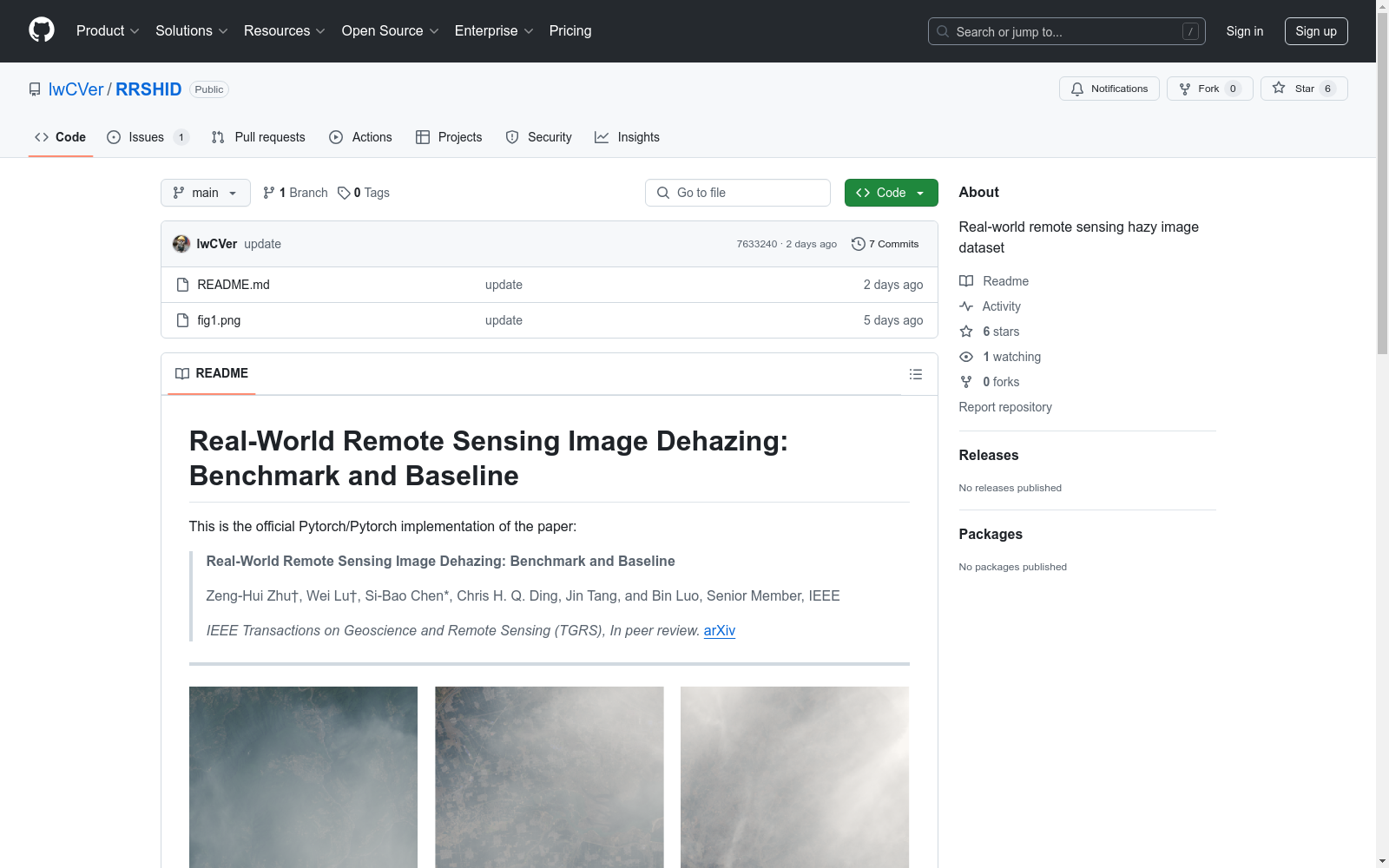
Task: Click the Fork icon for RRSHID
Action: 1185,88
